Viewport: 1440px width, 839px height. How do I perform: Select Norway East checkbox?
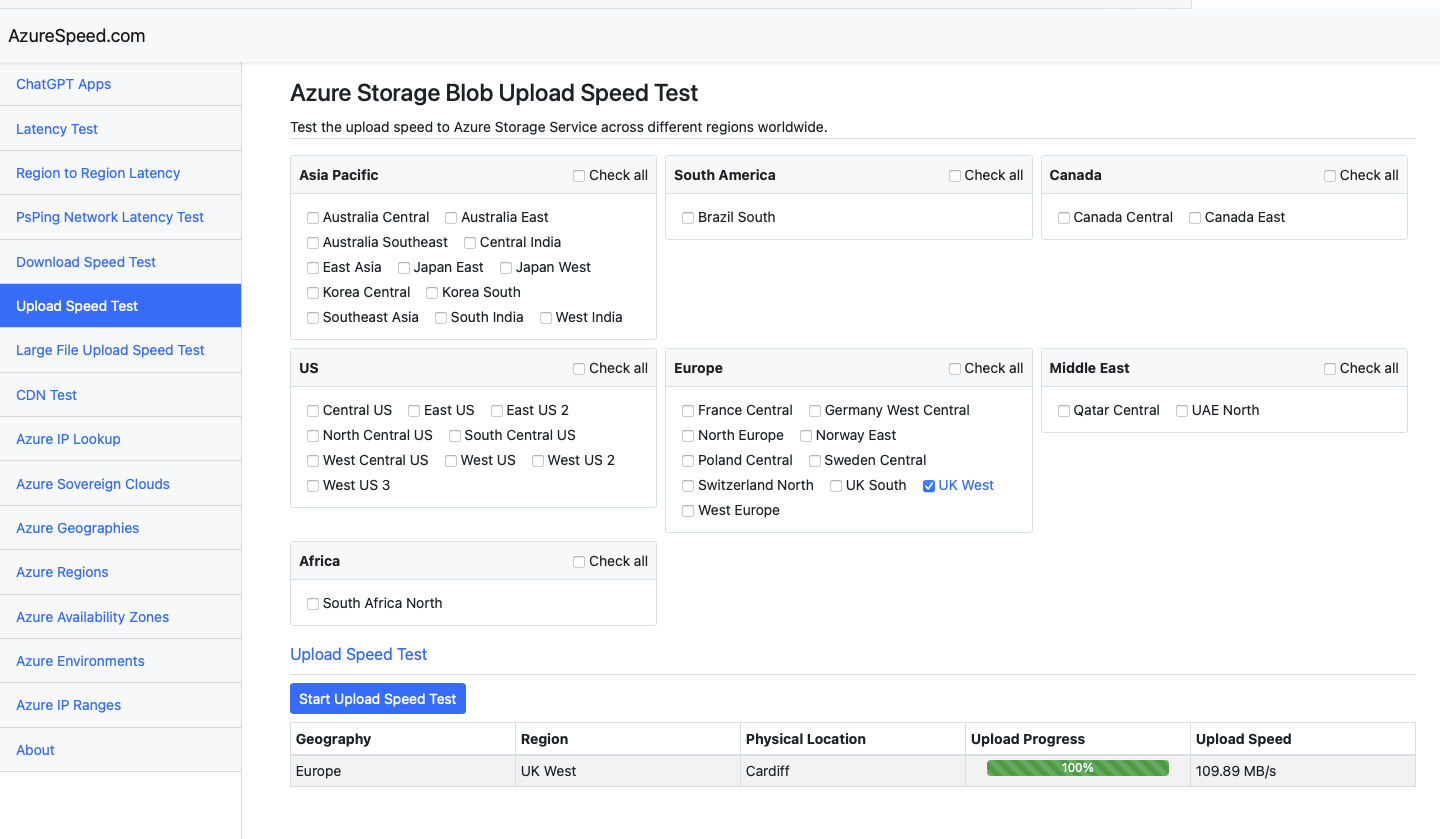[806, 436]
